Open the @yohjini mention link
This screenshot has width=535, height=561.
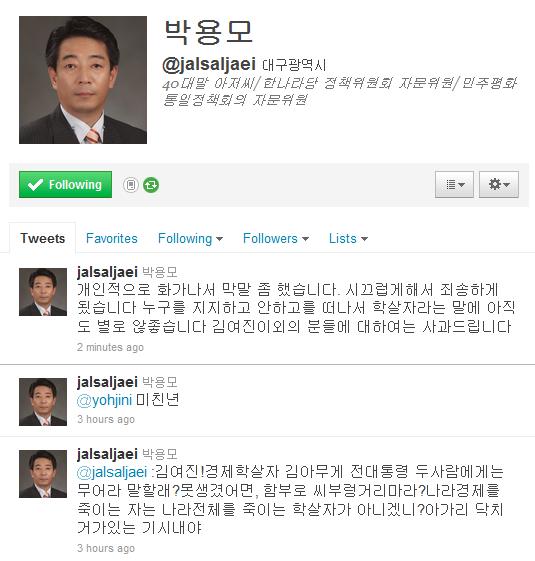coord(104,400)
